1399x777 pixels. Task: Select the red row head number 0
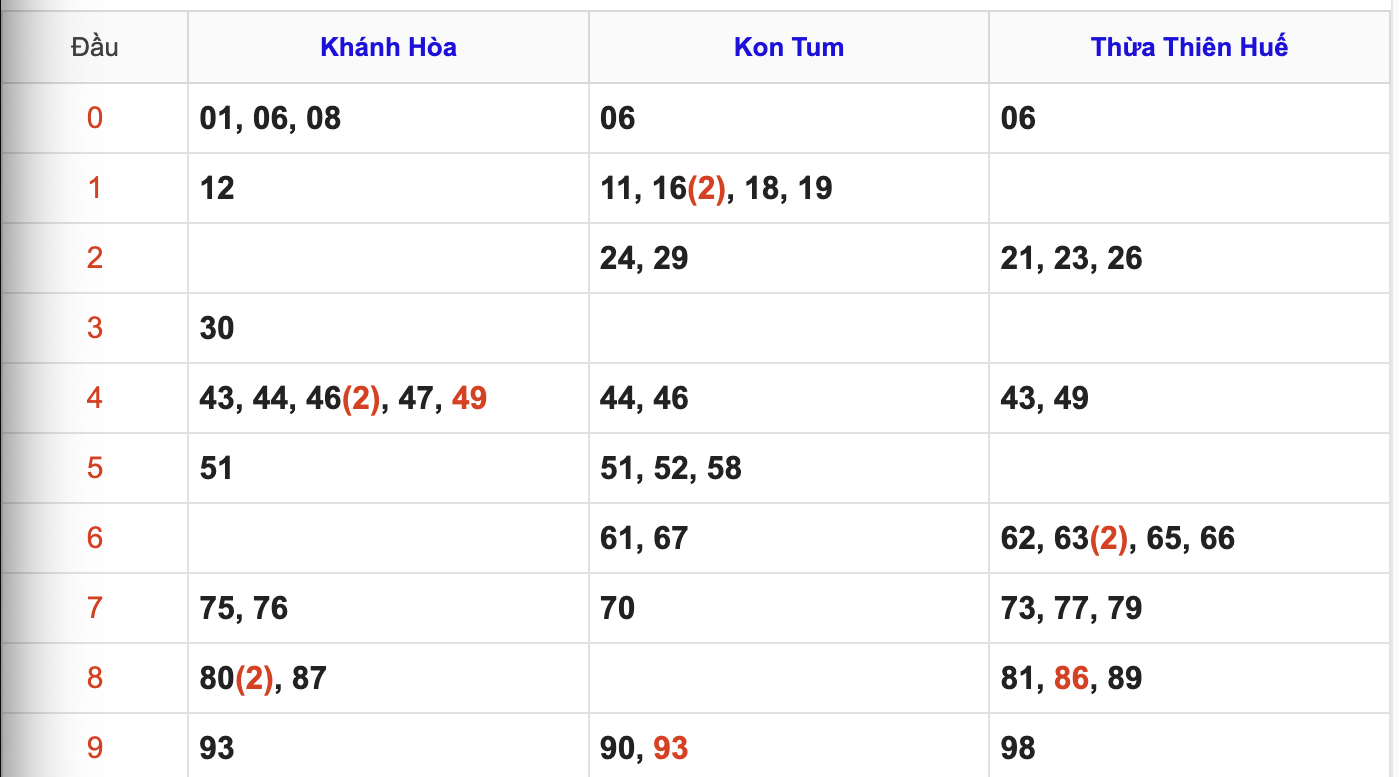[94, 118]
